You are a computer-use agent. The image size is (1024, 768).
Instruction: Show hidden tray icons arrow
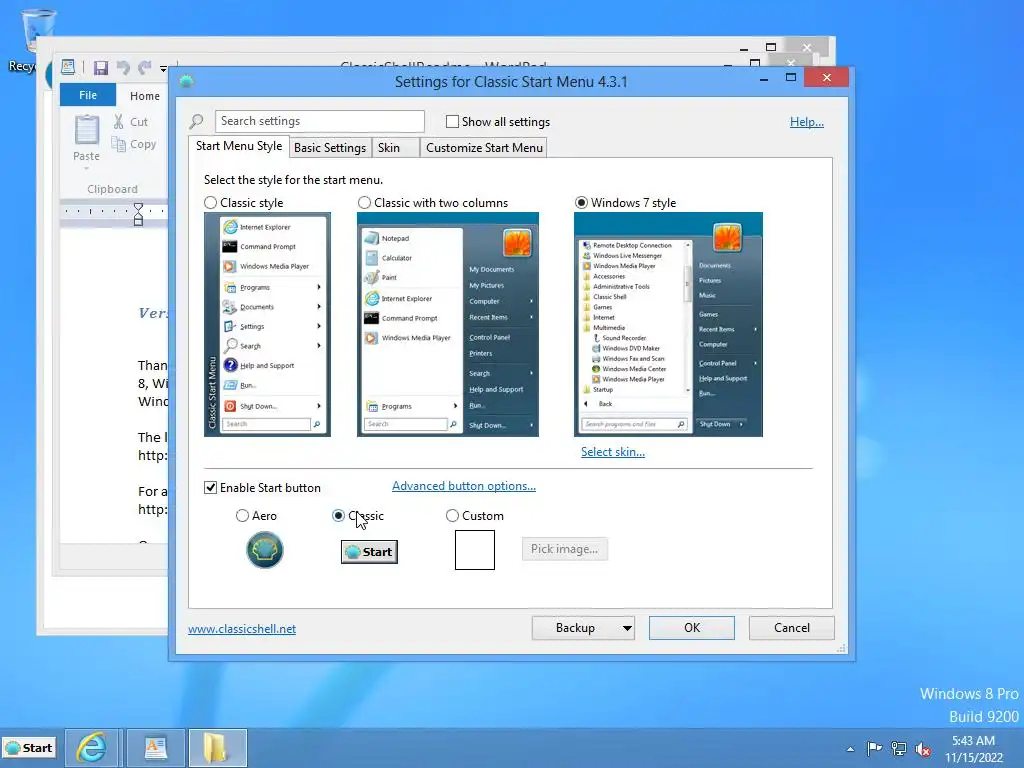[850, 749]
